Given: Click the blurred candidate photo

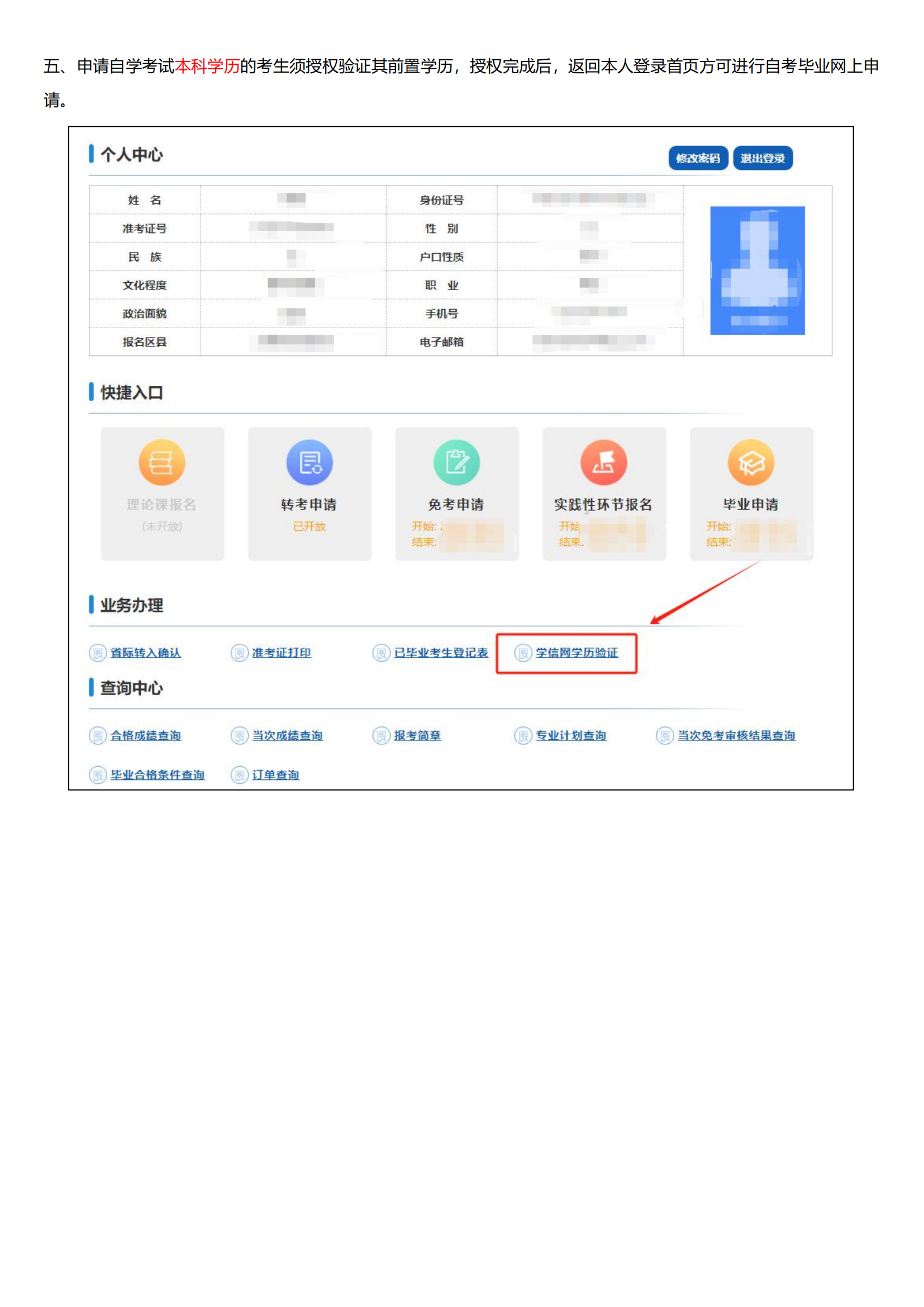Looking at the screenshot, I should [758, 270].
